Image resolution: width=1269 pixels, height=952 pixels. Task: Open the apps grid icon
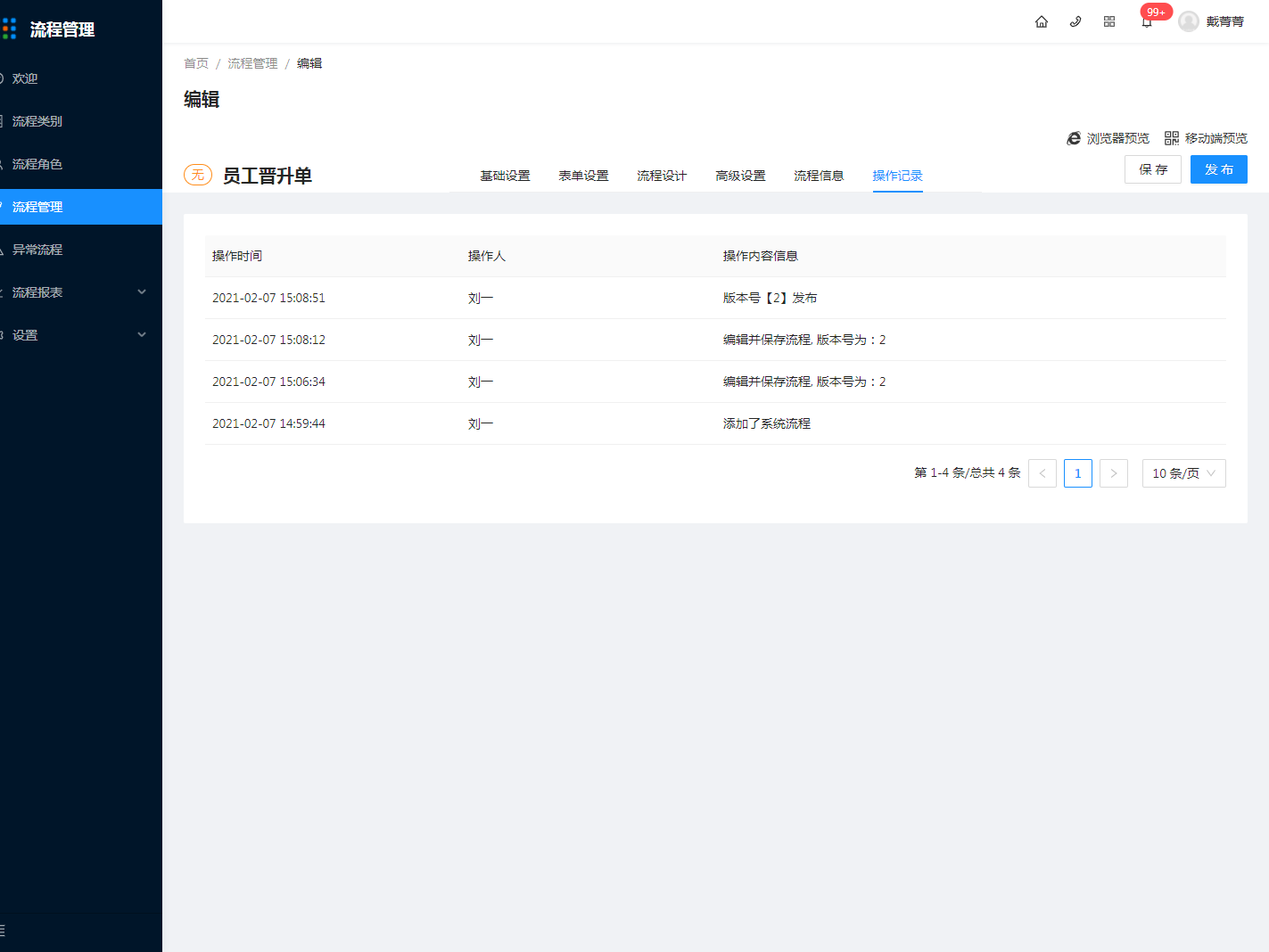(1109, 21)
